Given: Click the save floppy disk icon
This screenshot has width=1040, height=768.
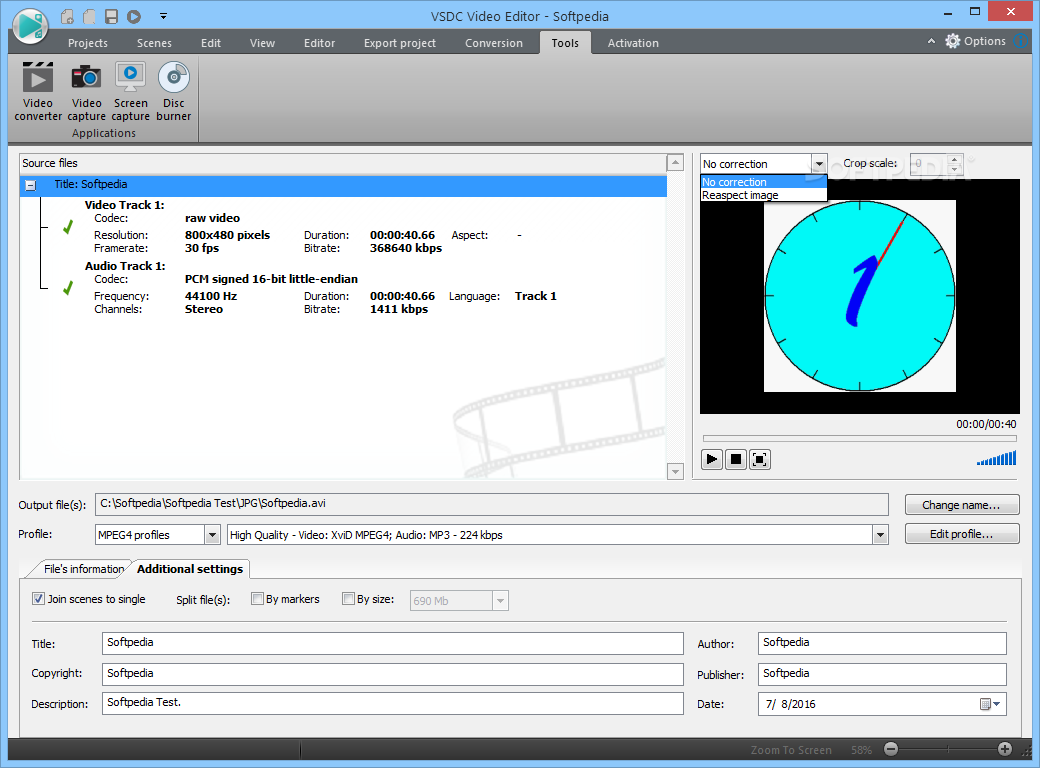Looking at the screenshot, I should pos(111,16).
